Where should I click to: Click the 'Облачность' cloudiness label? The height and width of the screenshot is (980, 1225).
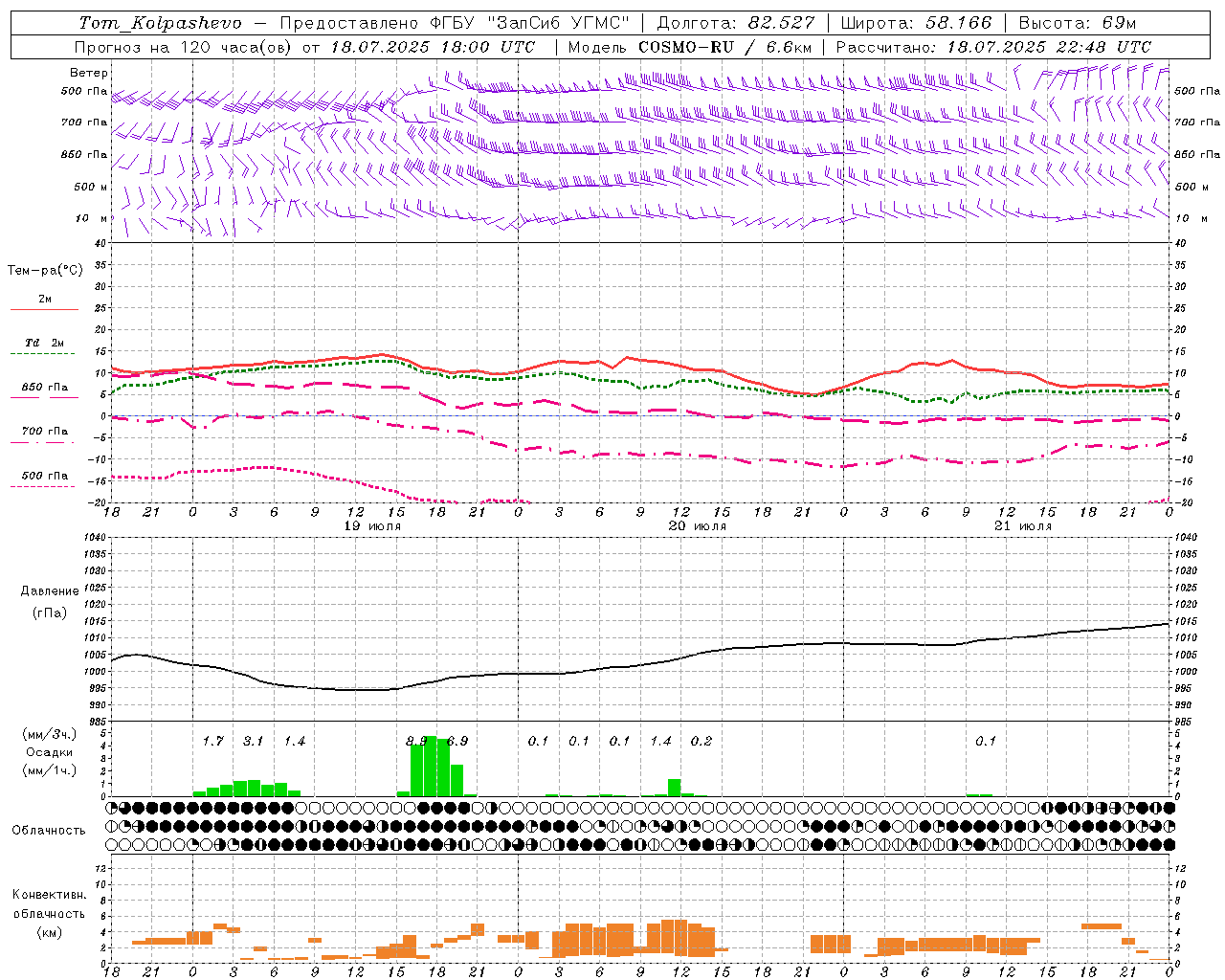pos(49,831)
